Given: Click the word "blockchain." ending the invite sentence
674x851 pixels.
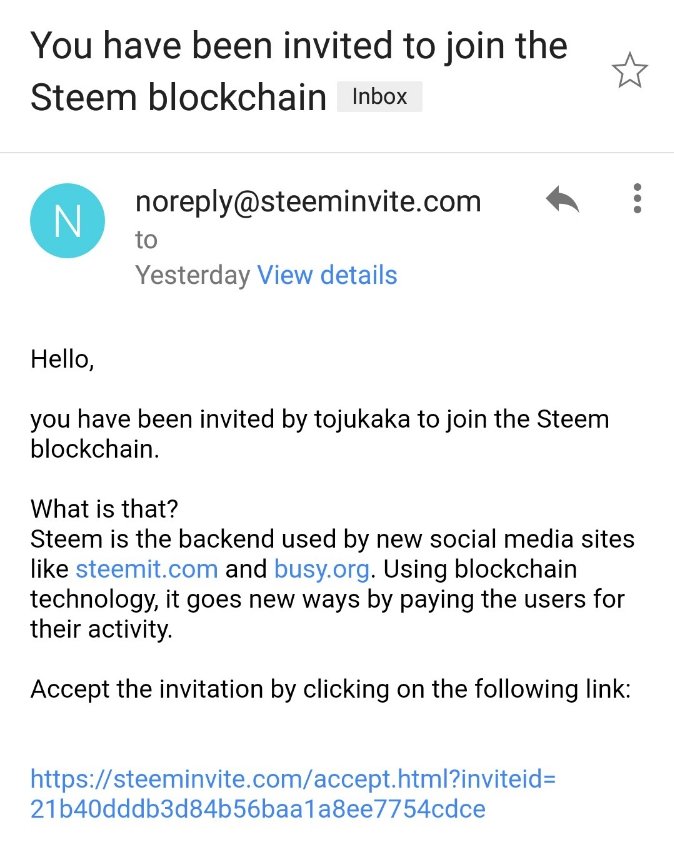Looking at the screenshot, I should click(94, 449).
